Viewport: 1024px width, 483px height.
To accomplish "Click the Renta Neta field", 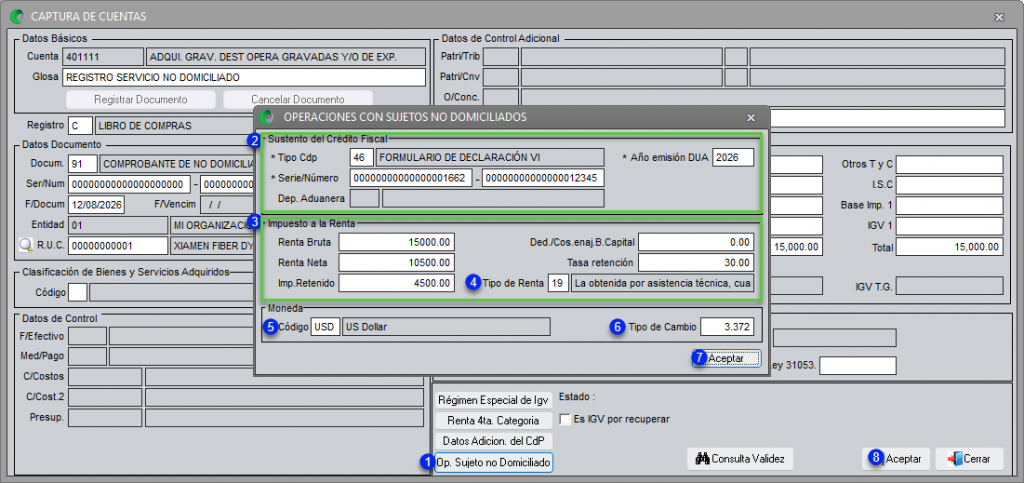I will tap(396, 263).
